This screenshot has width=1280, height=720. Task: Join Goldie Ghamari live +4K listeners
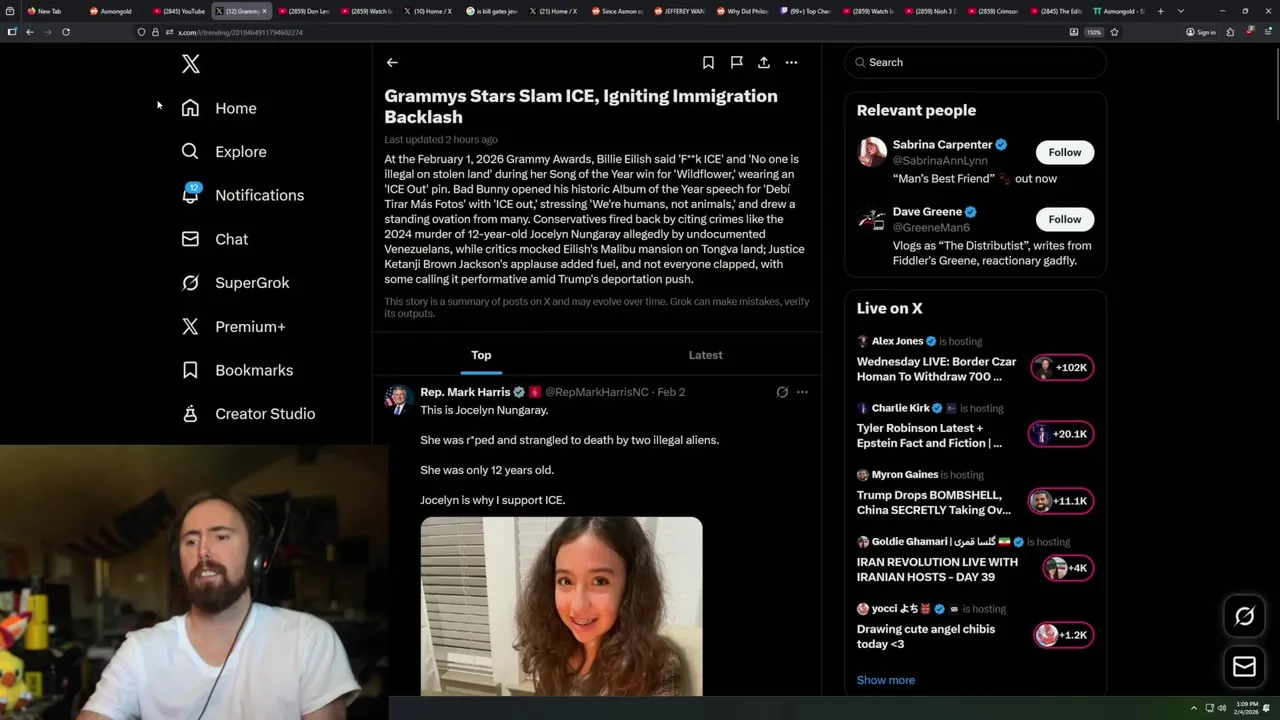coord(1068,568)
